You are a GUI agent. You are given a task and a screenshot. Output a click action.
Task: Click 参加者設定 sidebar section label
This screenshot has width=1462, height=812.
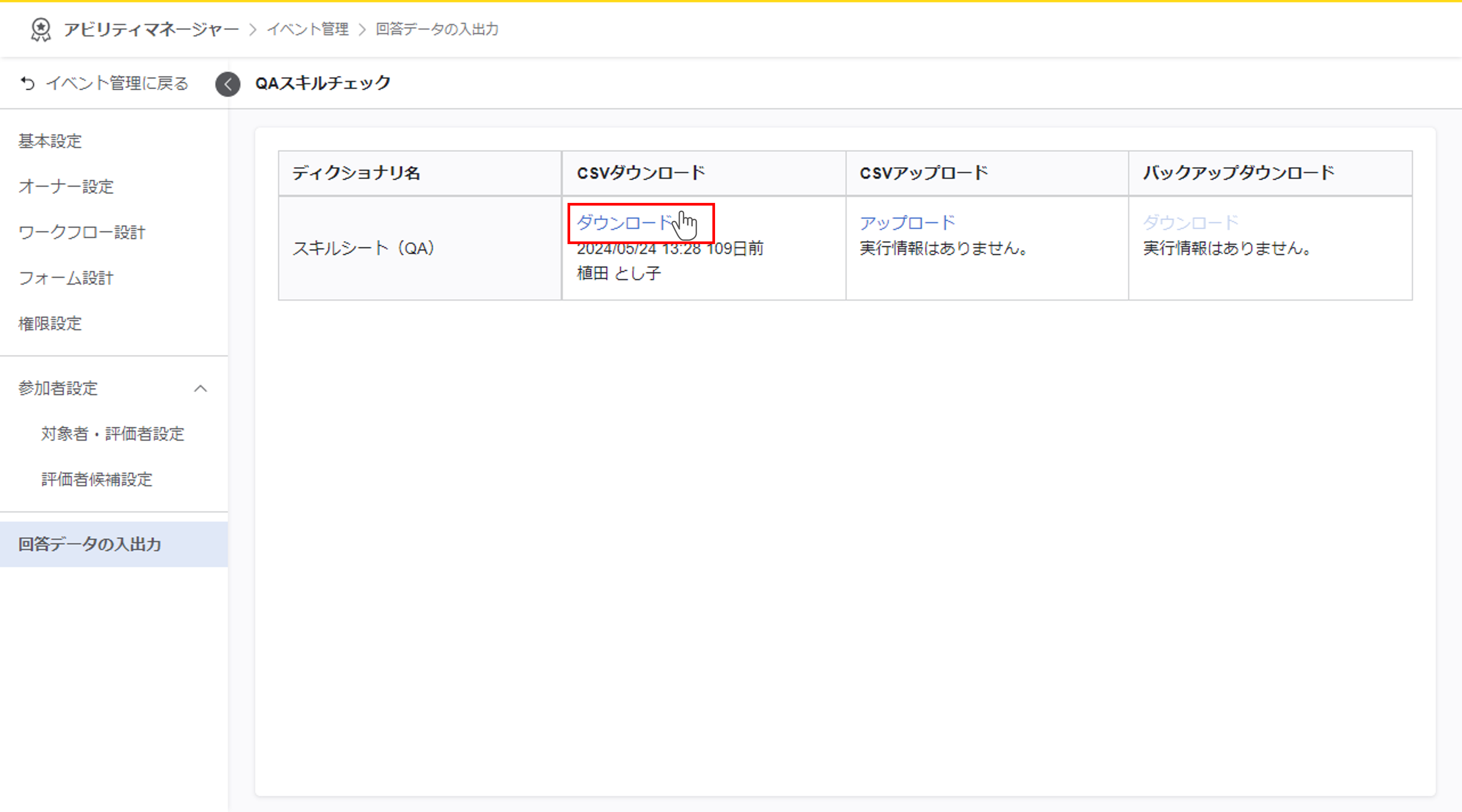pos(58,388)
